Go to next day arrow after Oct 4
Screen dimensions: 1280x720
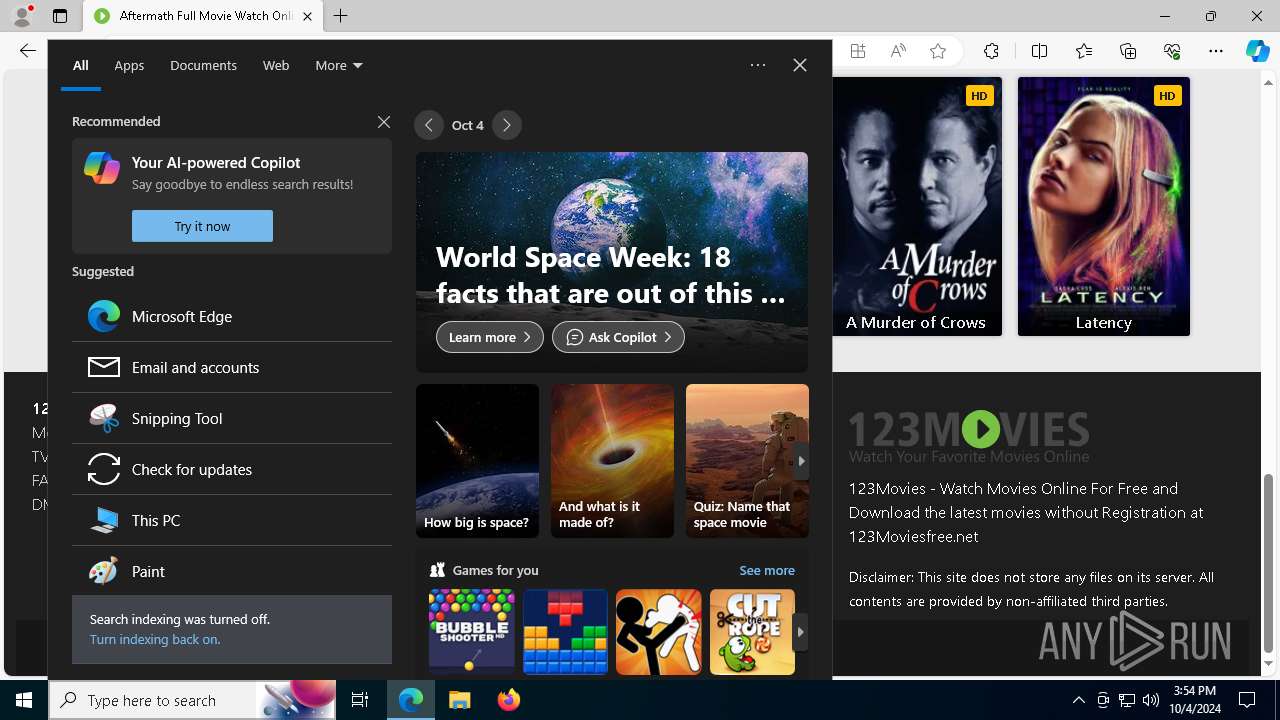(507, 125)
